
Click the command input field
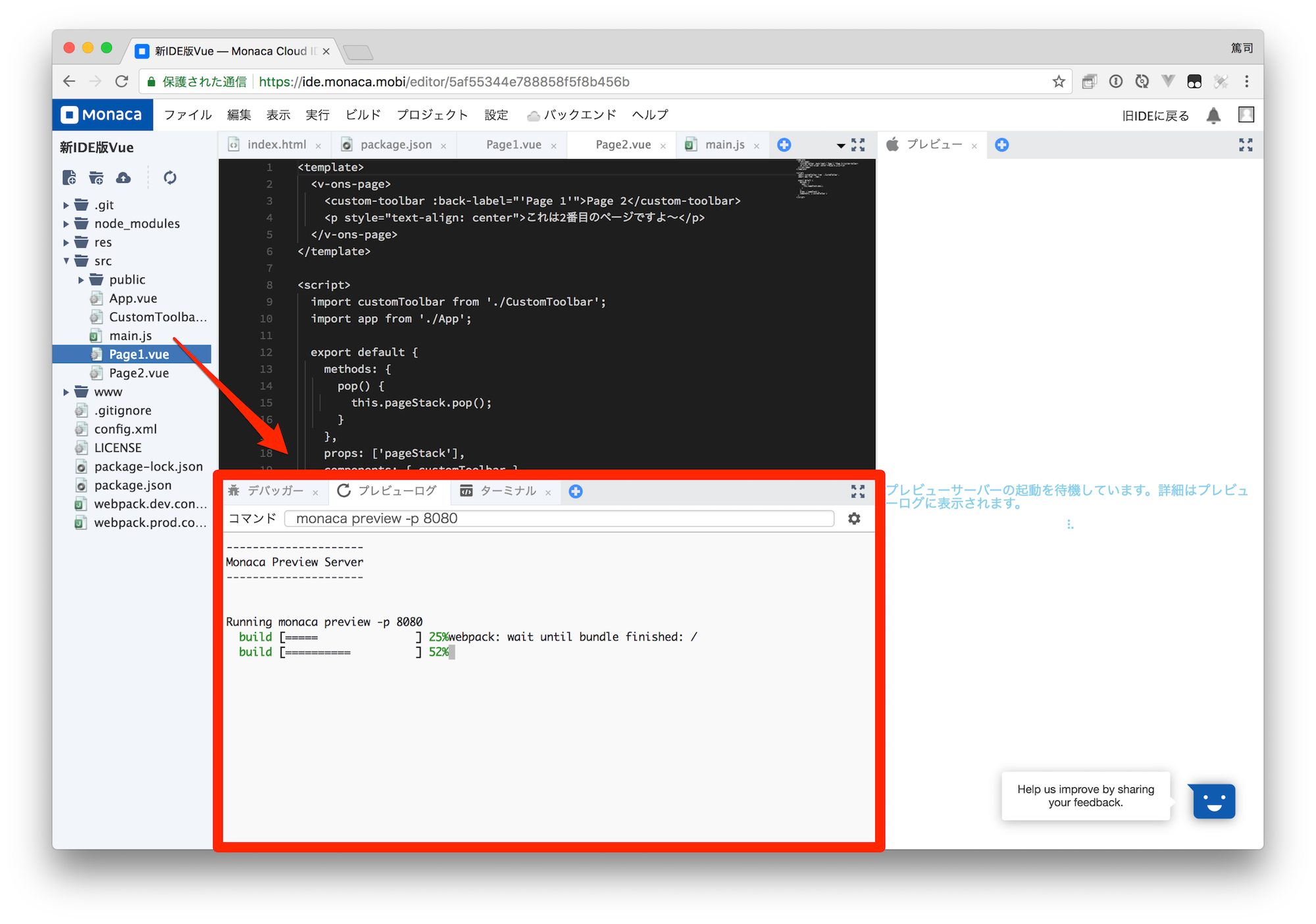pyautogui.click(x=559, y=518)
